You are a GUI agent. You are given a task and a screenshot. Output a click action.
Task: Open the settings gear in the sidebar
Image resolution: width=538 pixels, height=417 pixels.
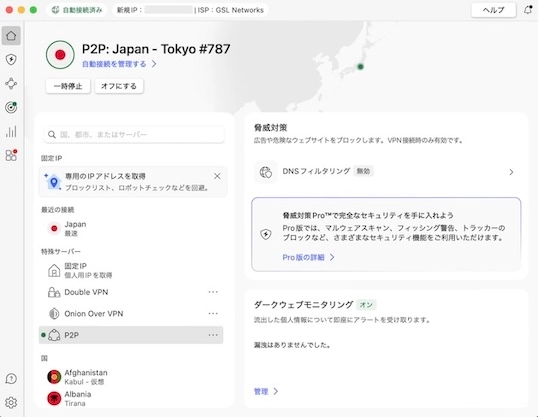coord(11,402)
